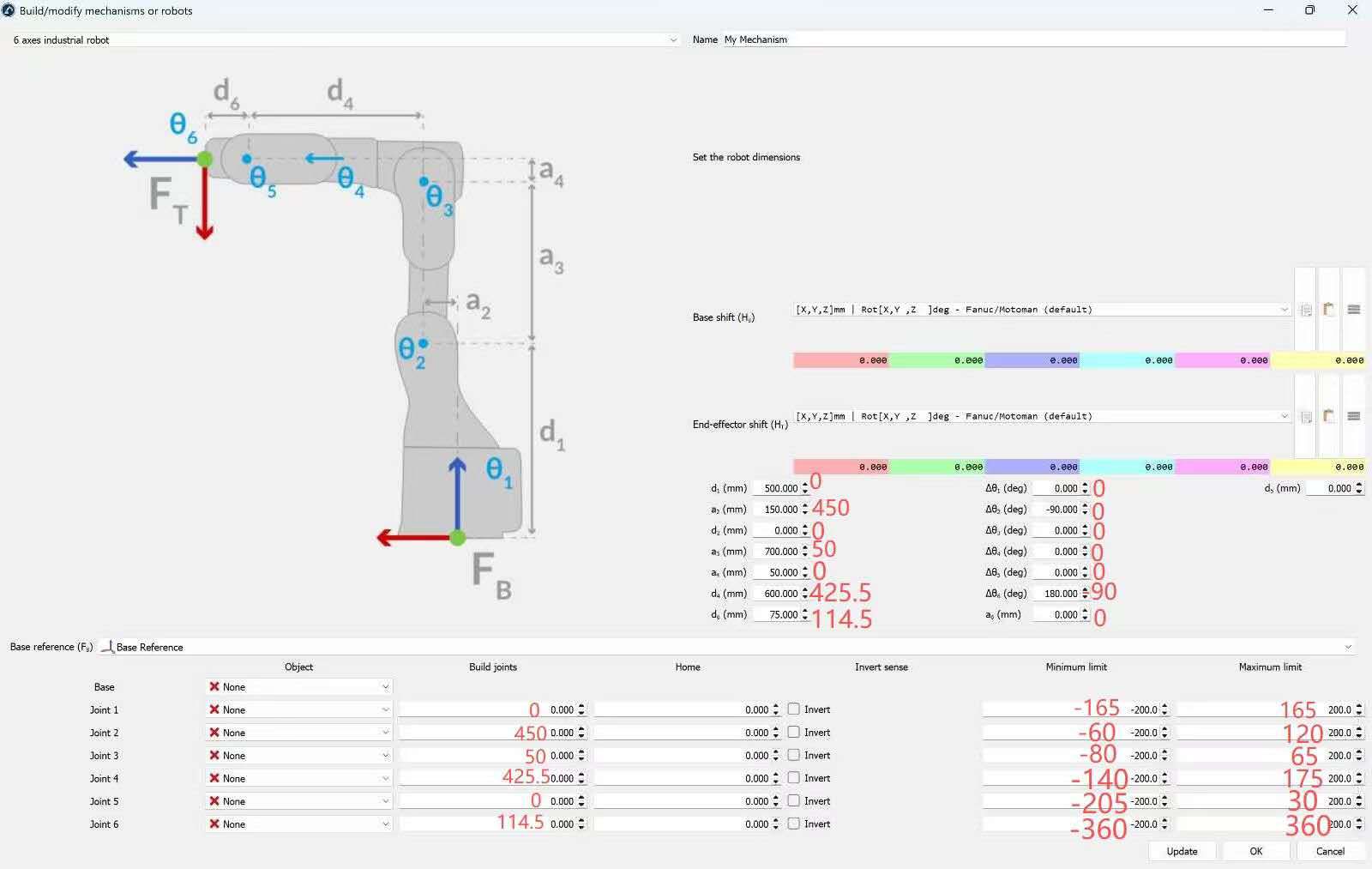Open the Base object selector
Screen dimensions: 1372x869
[298, 687]
